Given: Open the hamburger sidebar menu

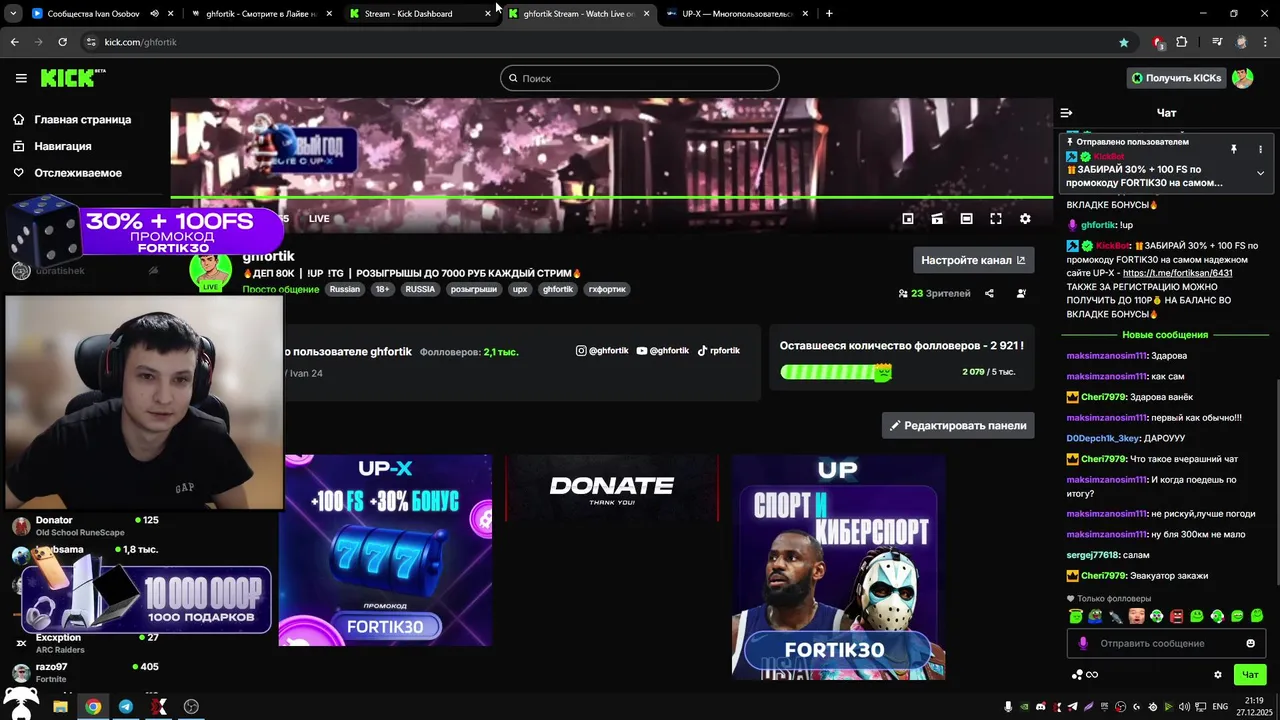Looking at the screenshot, I should click(x=21, y=78).
